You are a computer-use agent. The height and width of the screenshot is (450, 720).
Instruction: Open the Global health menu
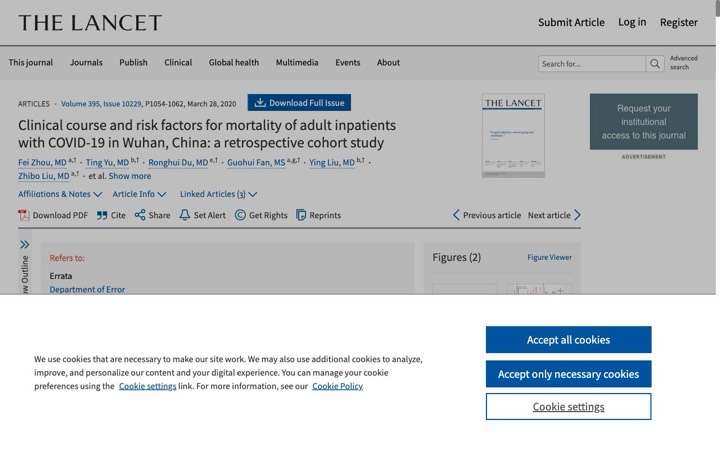click(x=234, y=62)
